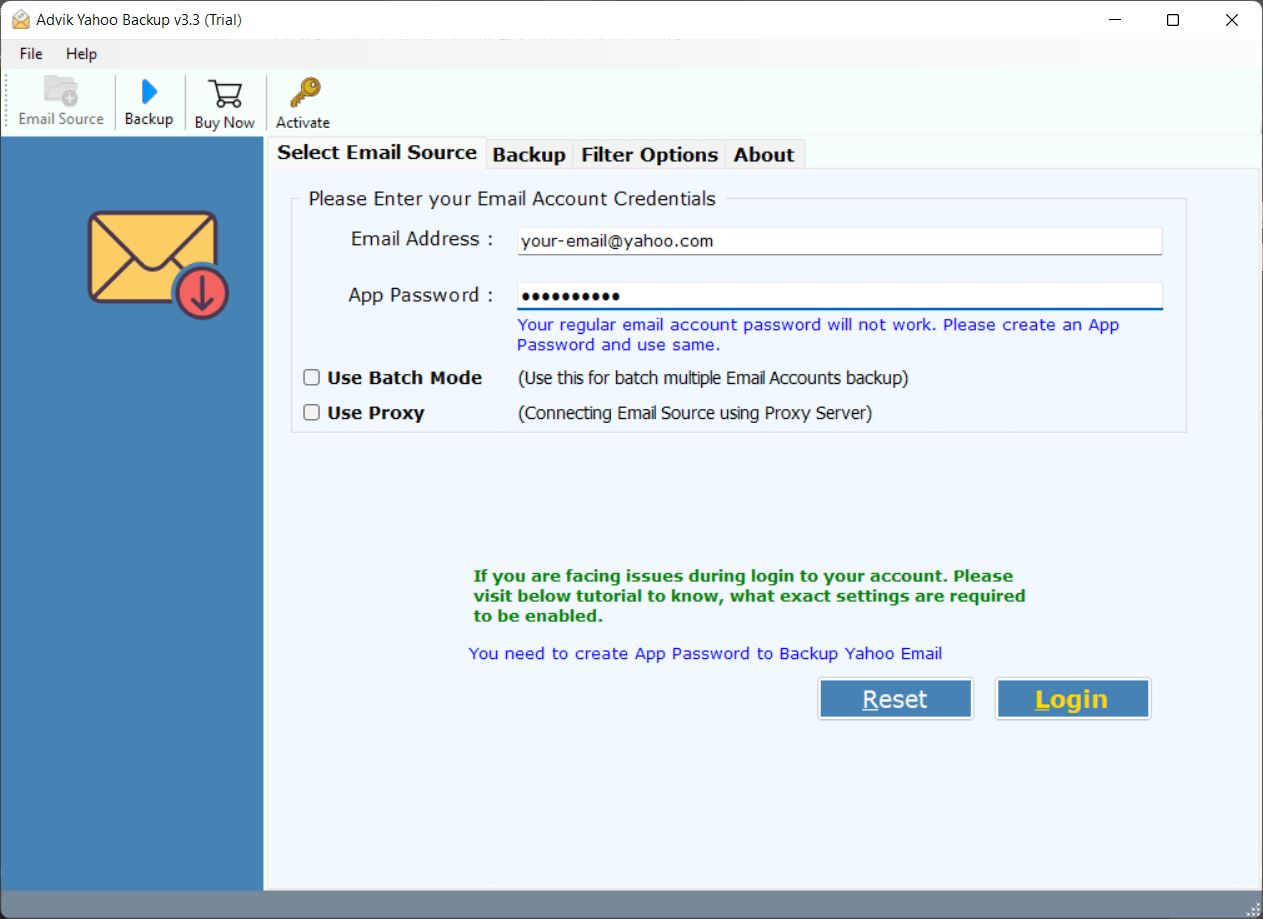
Task: Enable Use Proxy
Action: 311,412
